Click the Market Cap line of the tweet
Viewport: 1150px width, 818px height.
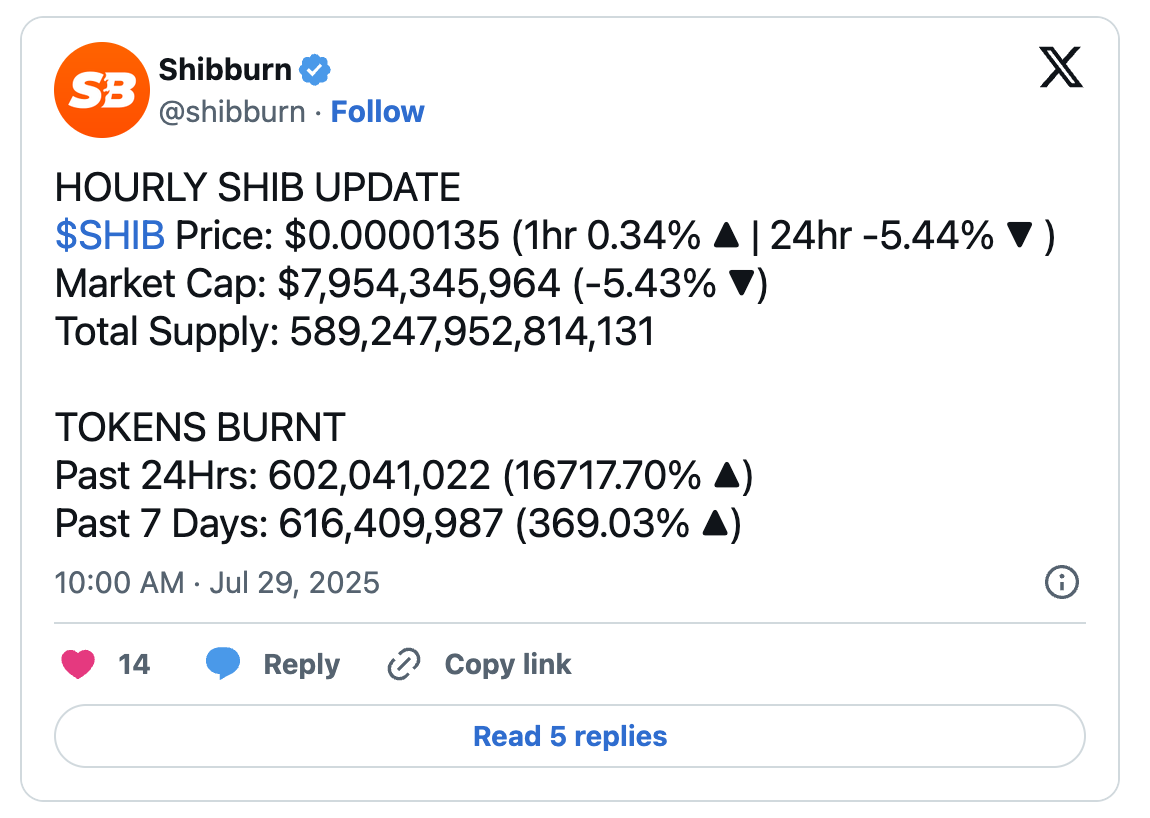click(x=411, y=284)
